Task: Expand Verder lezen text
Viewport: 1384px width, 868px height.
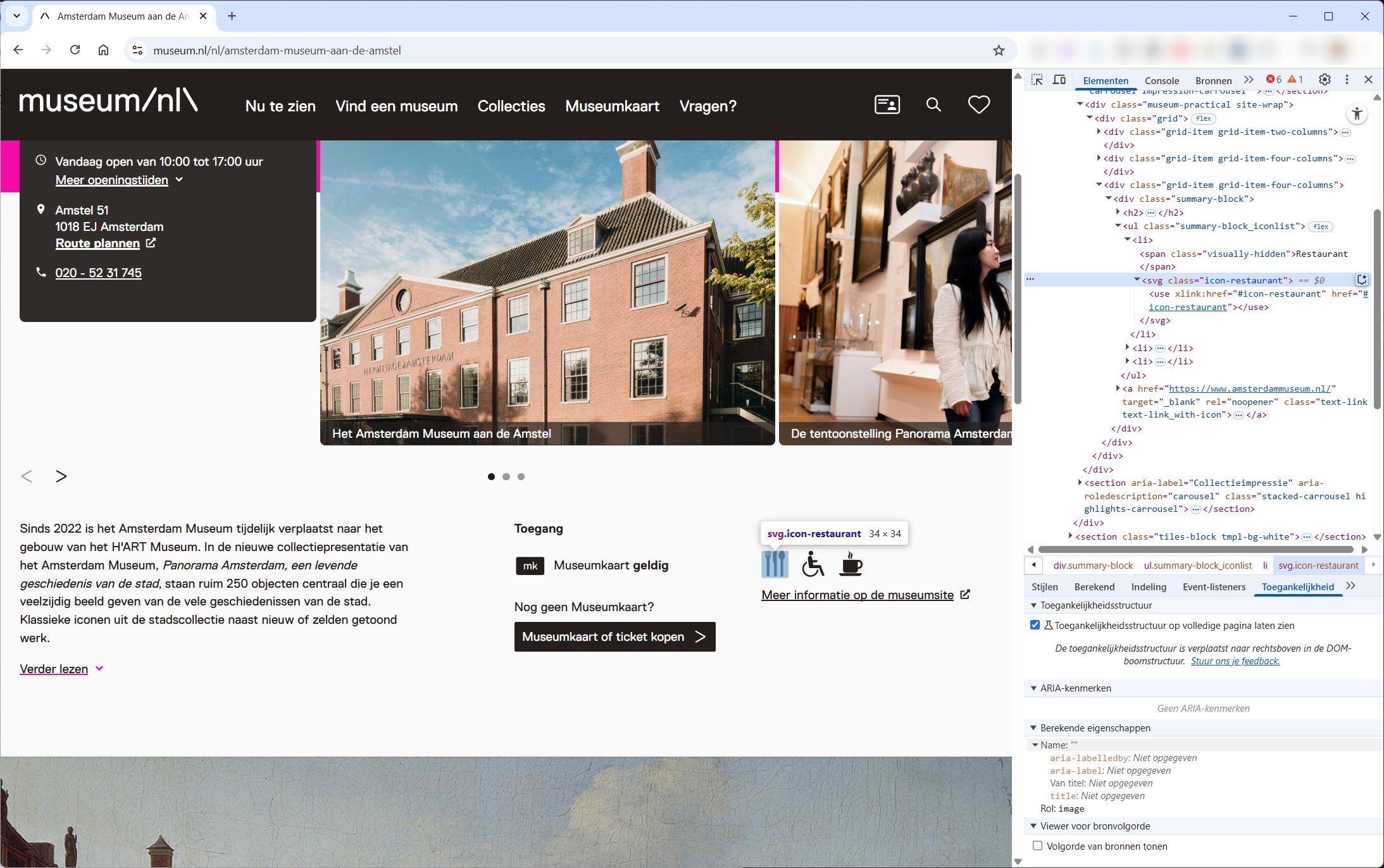Action: click(x=61, y=669)
